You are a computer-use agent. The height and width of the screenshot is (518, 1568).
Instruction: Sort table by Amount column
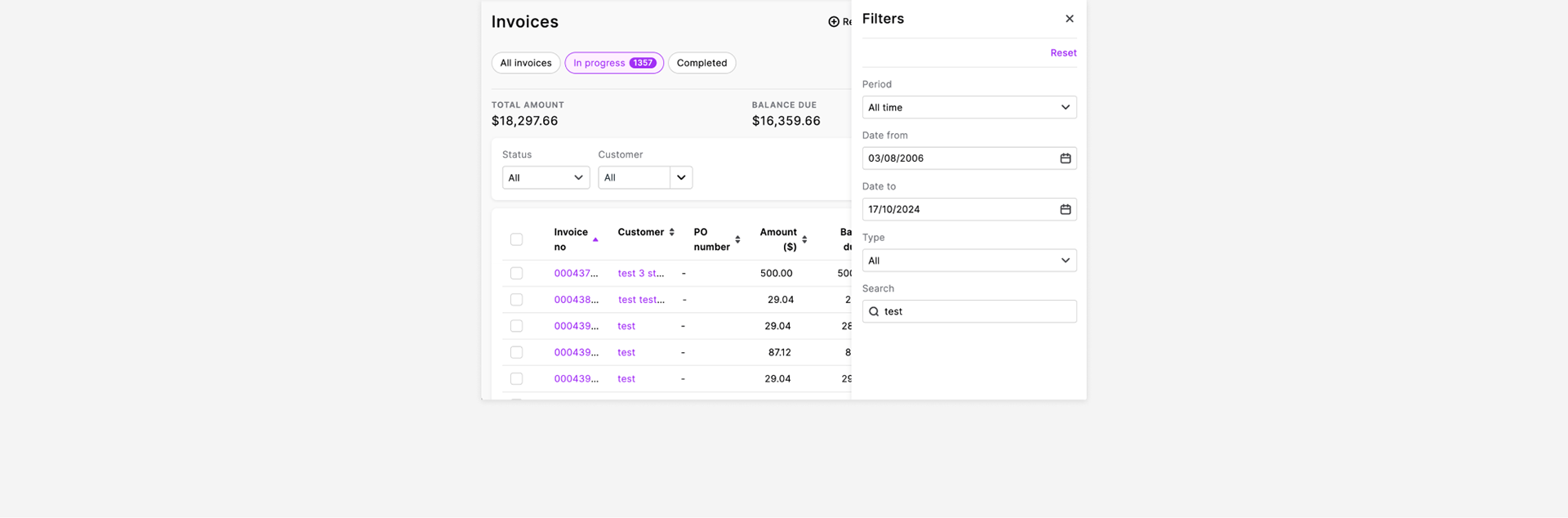pyautogui.click(x=804, y=239)
